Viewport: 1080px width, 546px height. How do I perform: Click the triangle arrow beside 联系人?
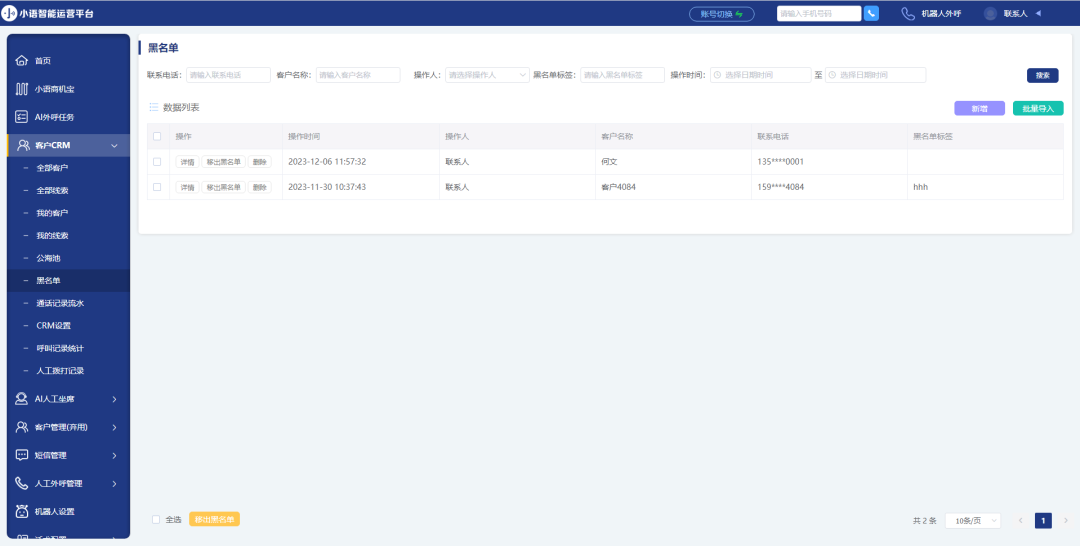(1038, 13)
